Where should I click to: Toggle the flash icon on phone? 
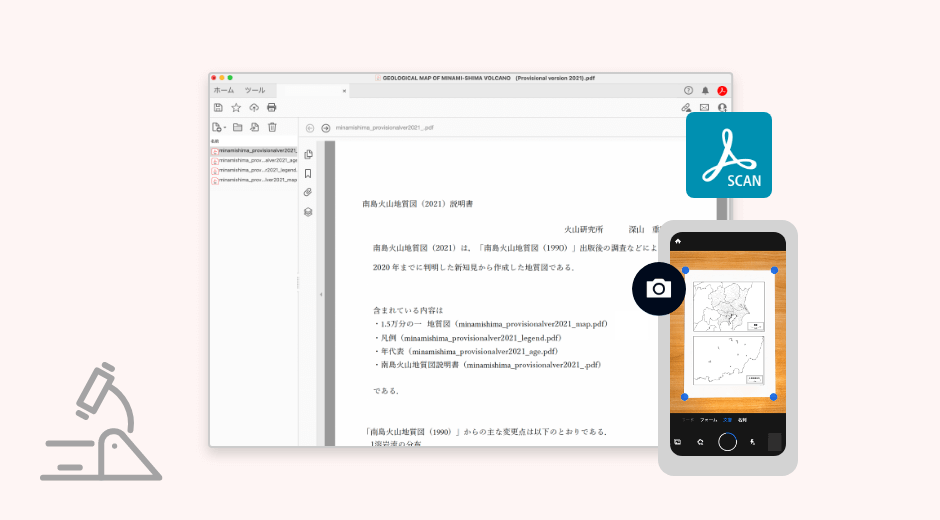click(752, 442)
